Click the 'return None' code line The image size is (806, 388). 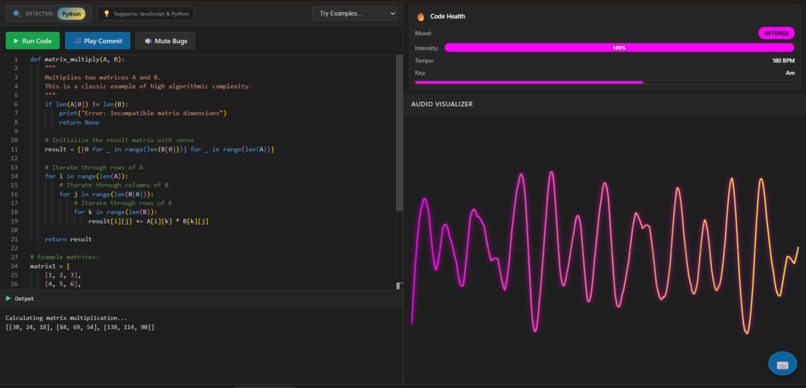click(79, 122)
